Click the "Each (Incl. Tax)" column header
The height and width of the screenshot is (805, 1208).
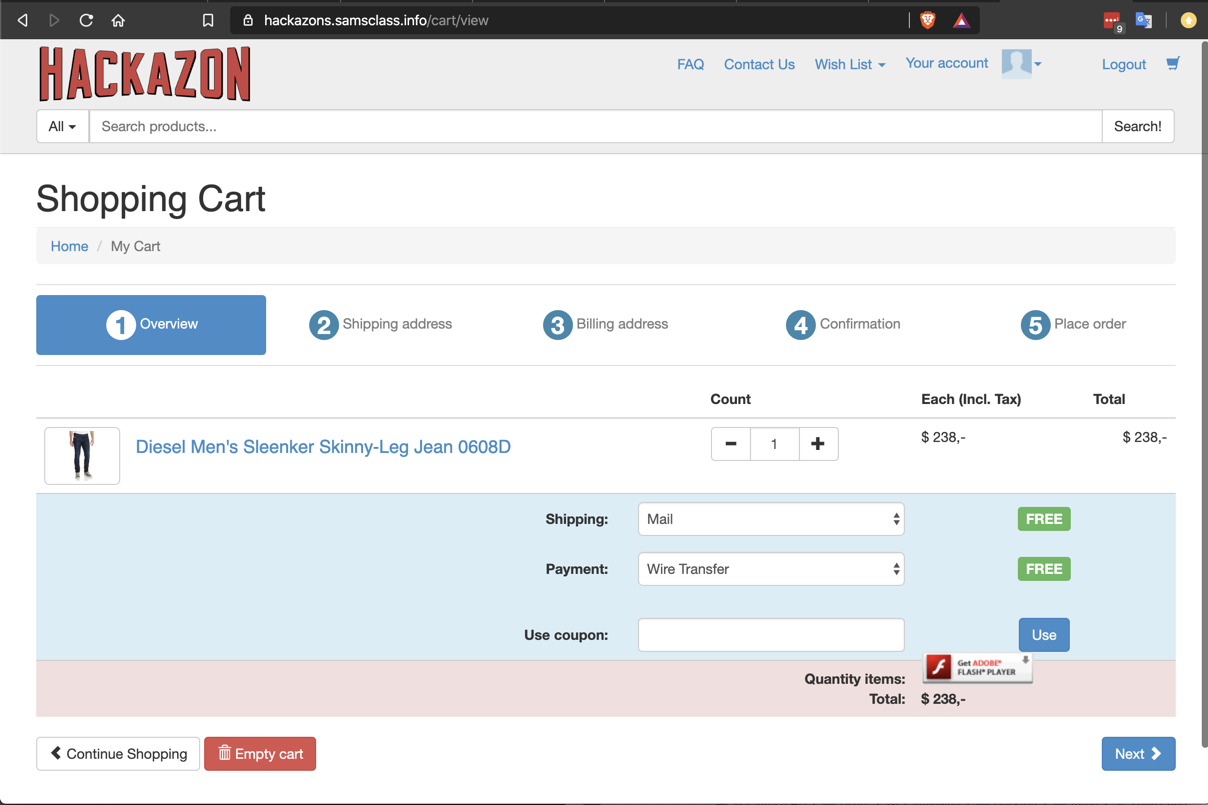click(971, 399)
